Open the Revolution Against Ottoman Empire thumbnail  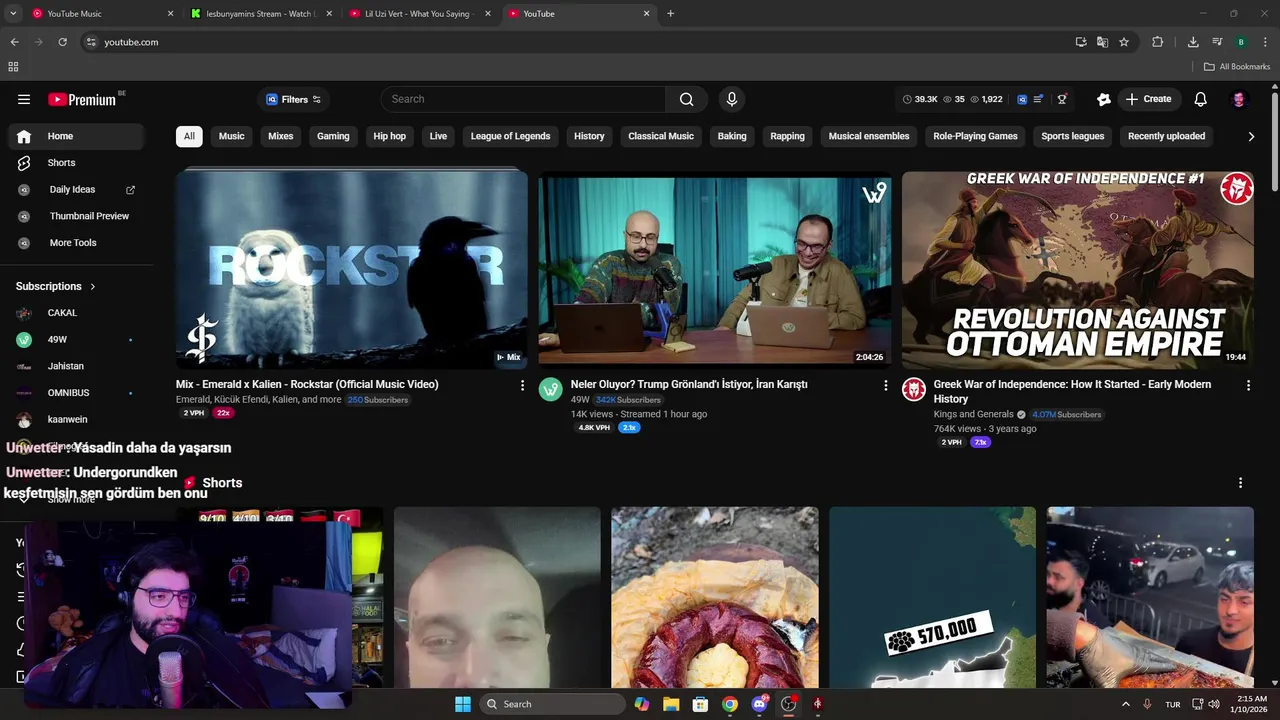click(x=1077, y=270)
